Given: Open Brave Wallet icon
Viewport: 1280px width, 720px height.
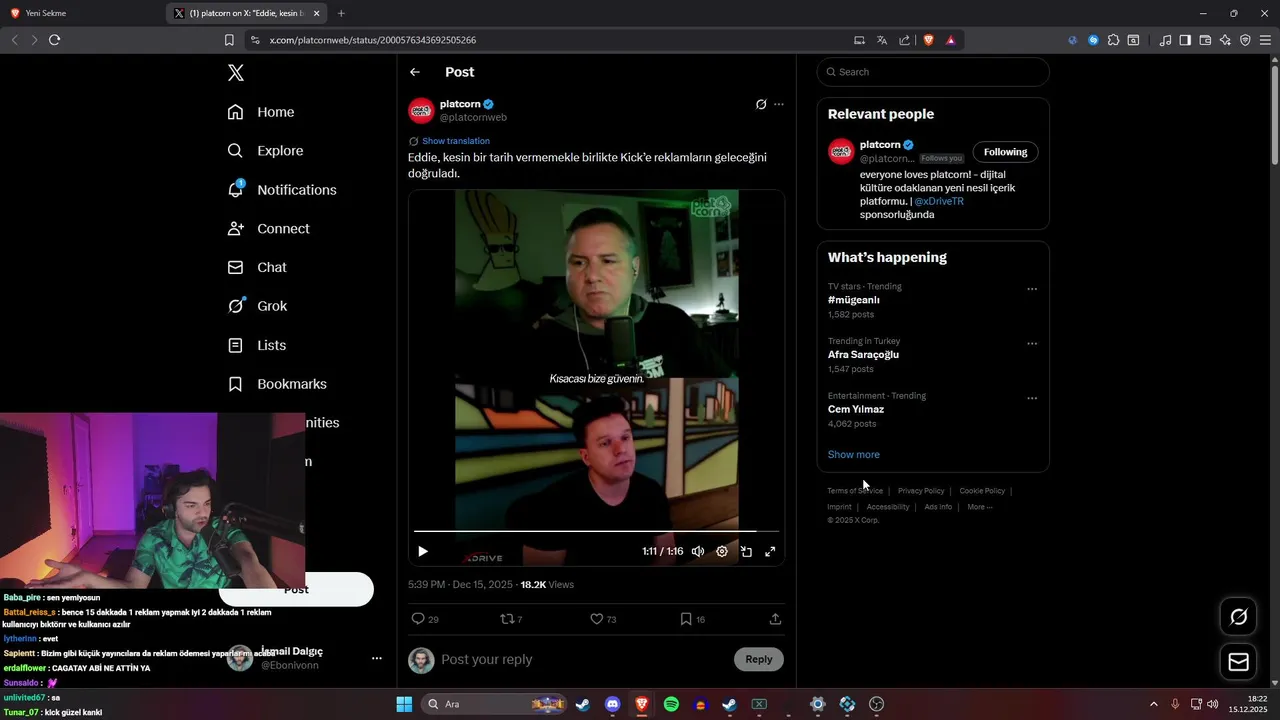Looking at the screenshot, I should point(1205,40).
